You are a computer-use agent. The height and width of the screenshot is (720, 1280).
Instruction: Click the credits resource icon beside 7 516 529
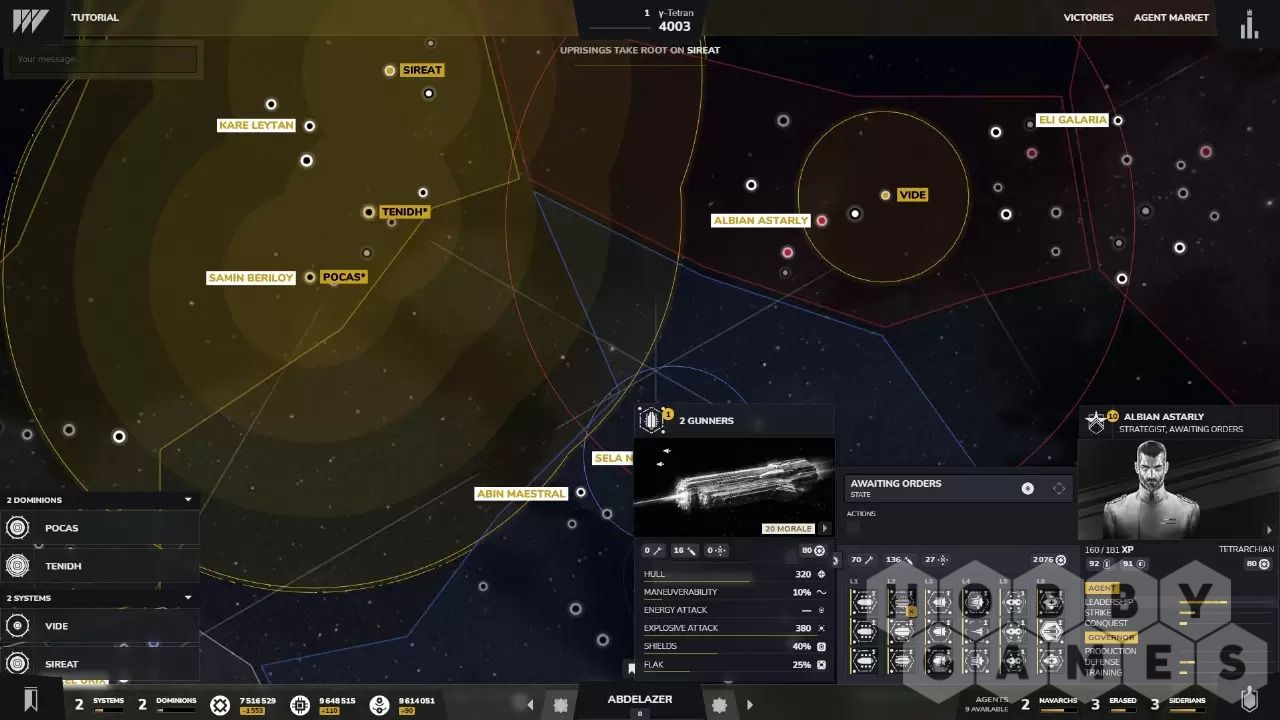pos(220,705)
